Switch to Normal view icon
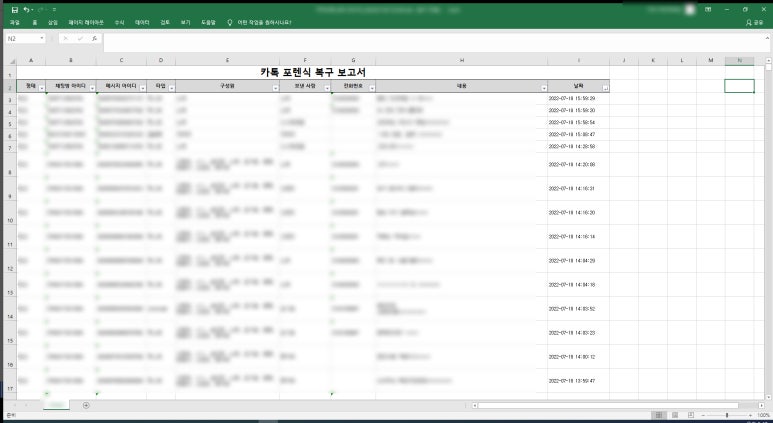The image size is (773, 423). pos(659,416)
